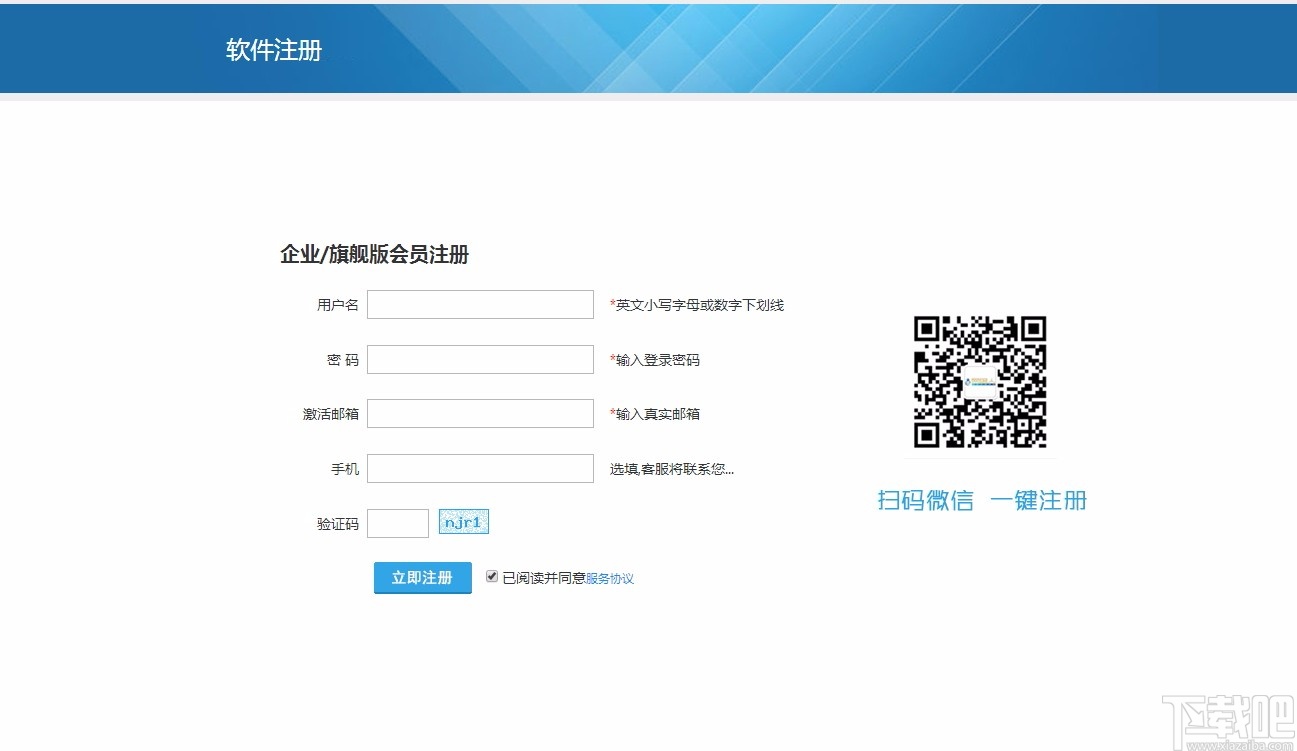
Task: Click the 企业/旗舰版会员注册 heading
Action: (375, 255)
